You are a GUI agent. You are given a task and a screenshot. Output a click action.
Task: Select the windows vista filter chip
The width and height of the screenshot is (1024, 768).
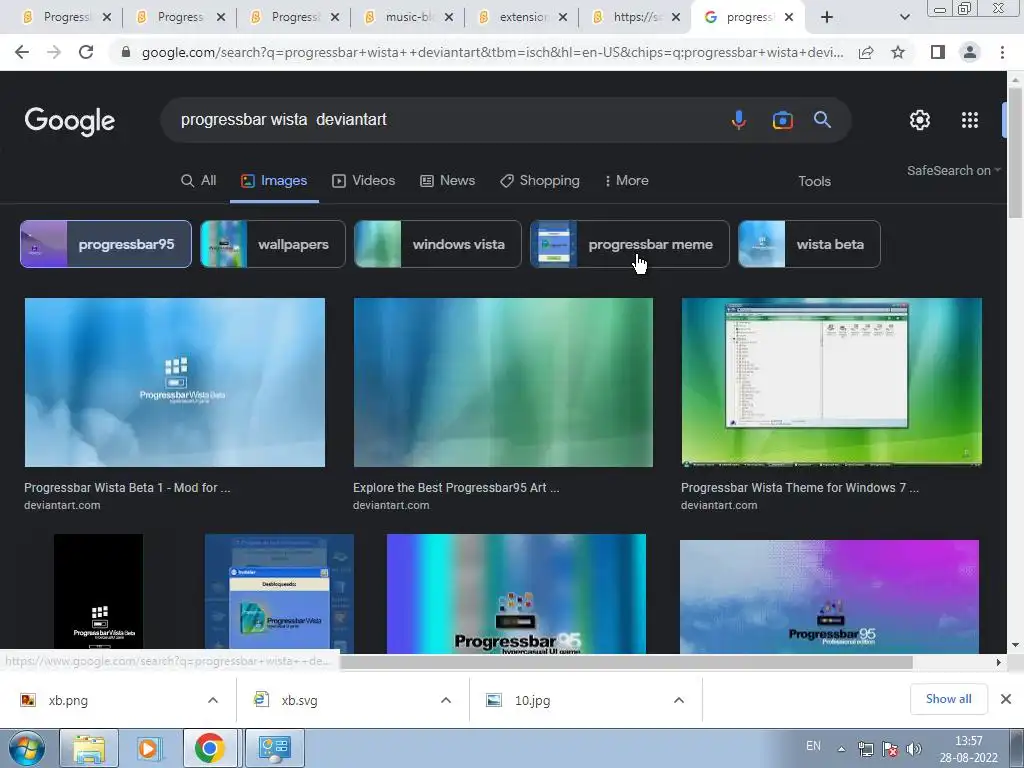click(438, 244)
